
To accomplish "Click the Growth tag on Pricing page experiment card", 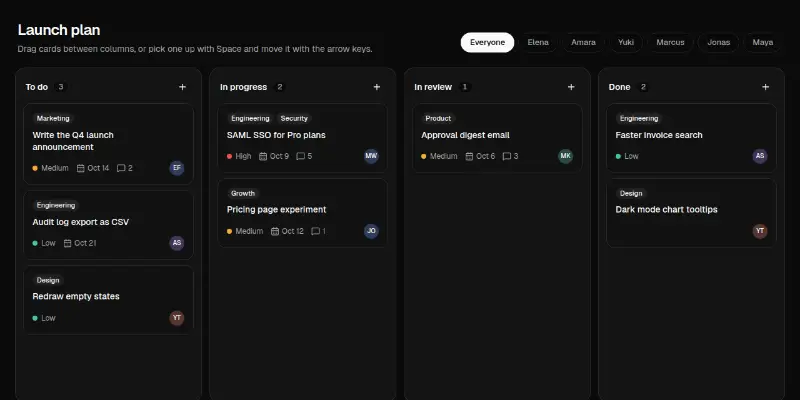I will (243, 193).
